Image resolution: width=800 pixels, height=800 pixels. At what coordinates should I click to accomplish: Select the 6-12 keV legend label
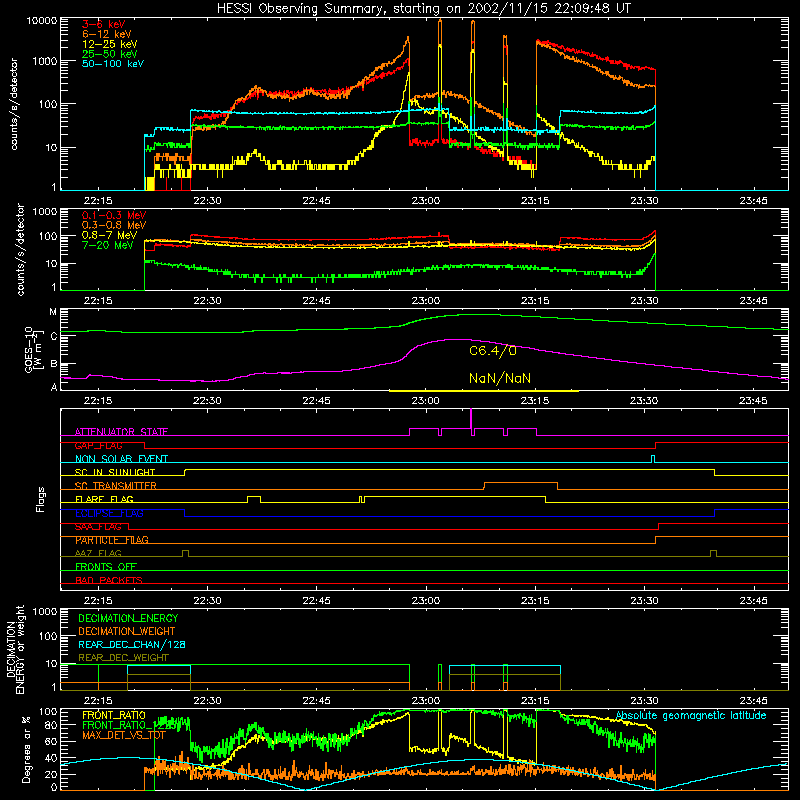[x=107, y=34]
